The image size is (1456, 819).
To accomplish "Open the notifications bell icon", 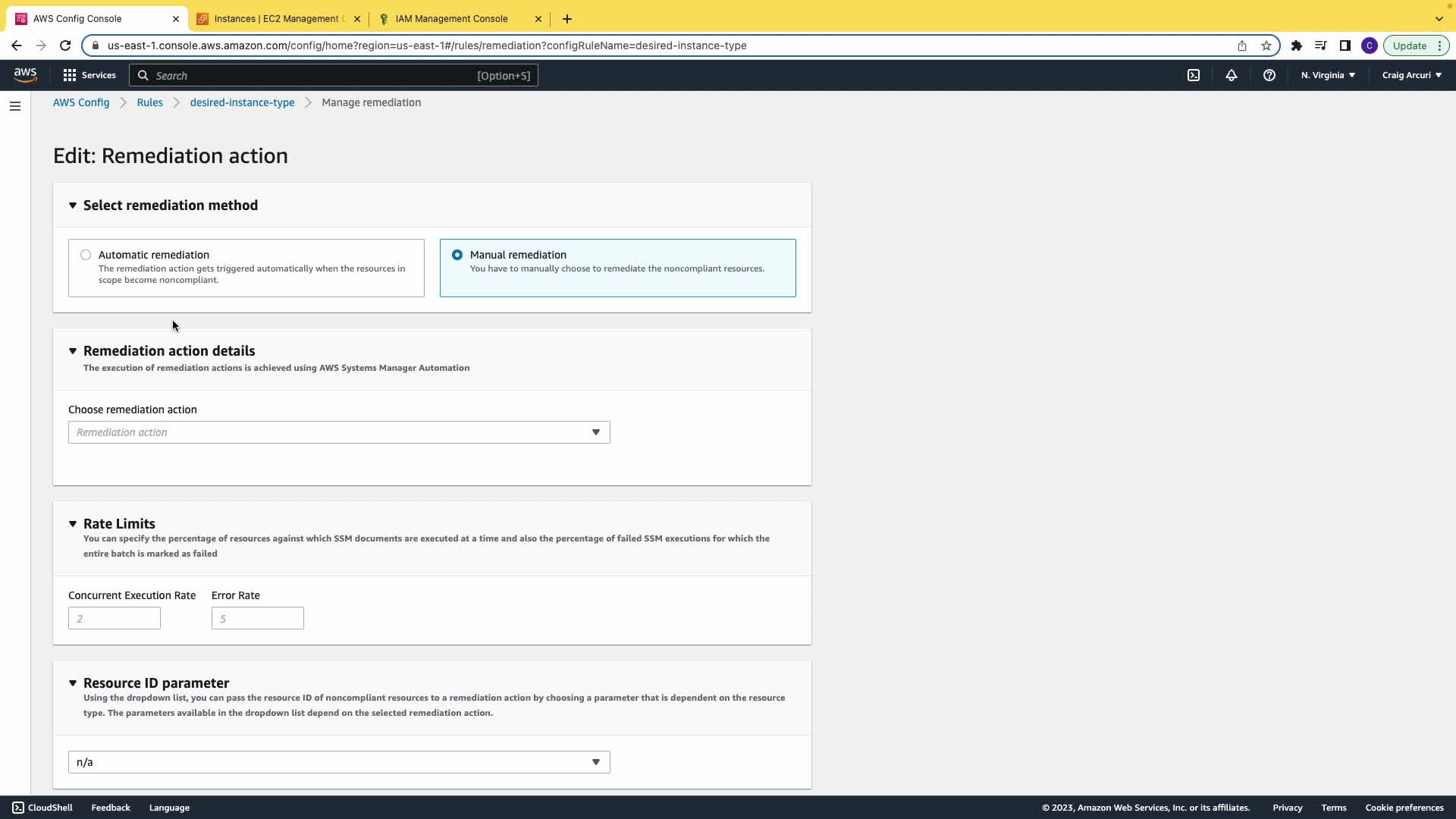I will click(1232, 75).
